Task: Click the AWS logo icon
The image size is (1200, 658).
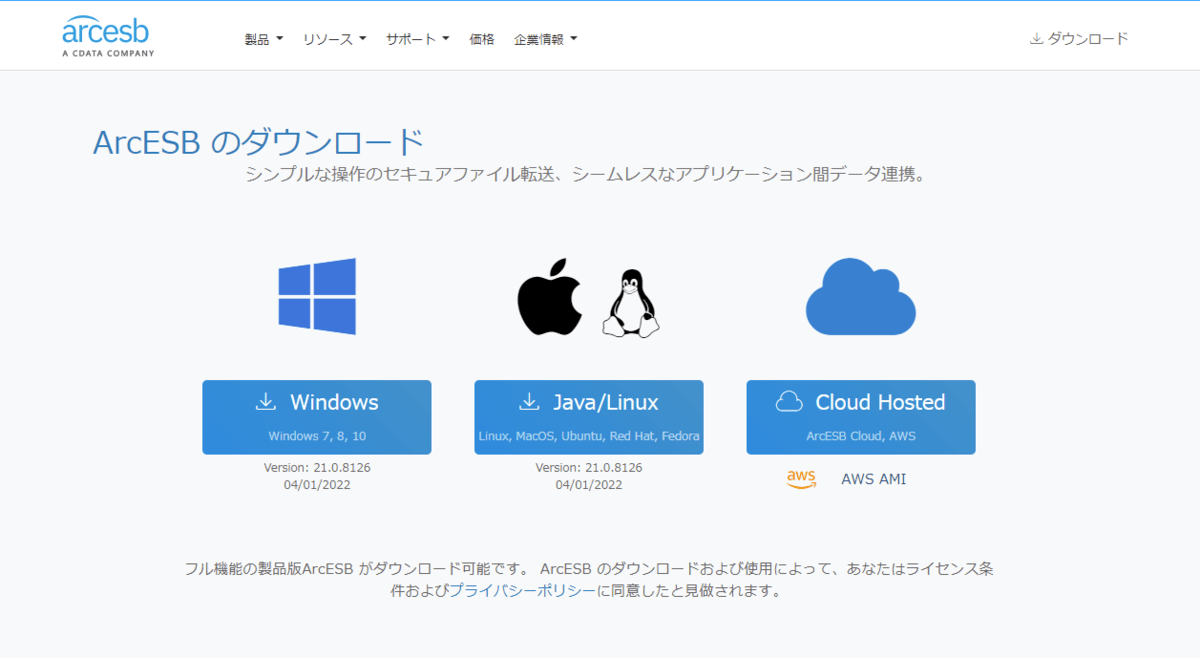Action: 802,479
